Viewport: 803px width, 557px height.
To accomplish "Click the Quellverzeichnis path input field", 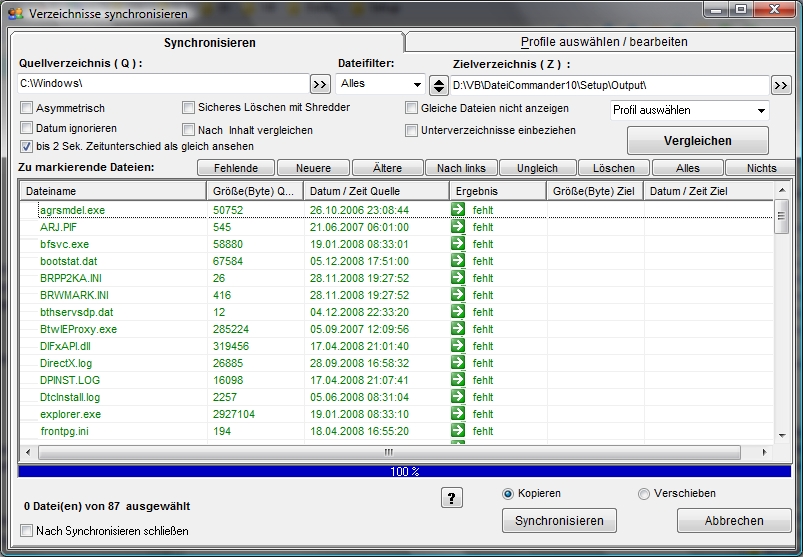I will coord(162,84).
